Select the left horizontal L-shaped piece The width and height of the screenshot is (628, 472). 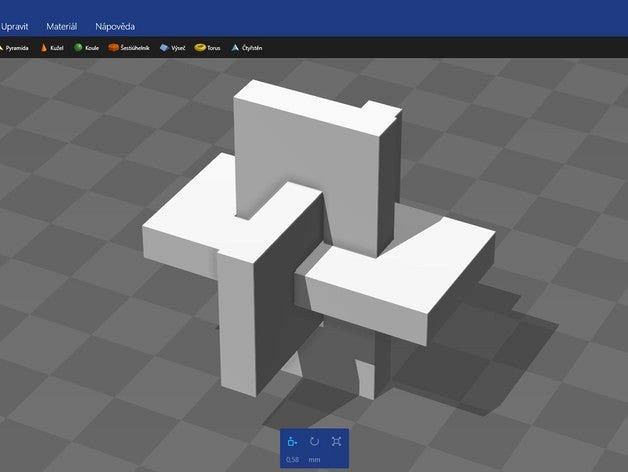[x=190, y=225]
